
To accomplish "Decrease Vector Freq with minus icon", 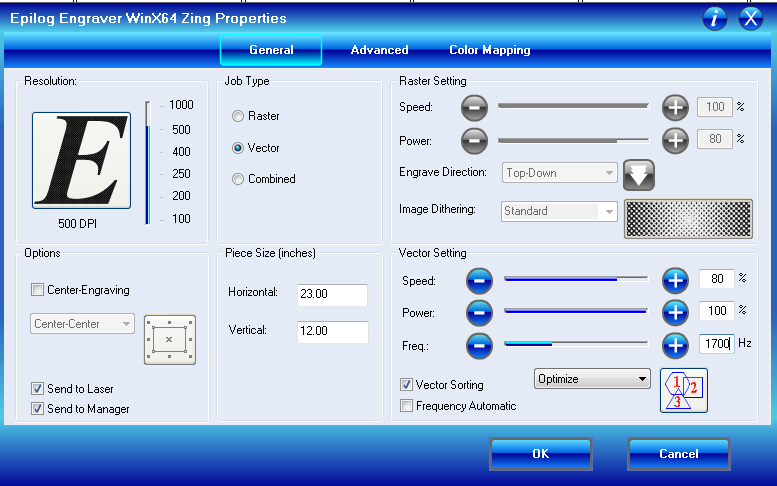I will [479, 345].
